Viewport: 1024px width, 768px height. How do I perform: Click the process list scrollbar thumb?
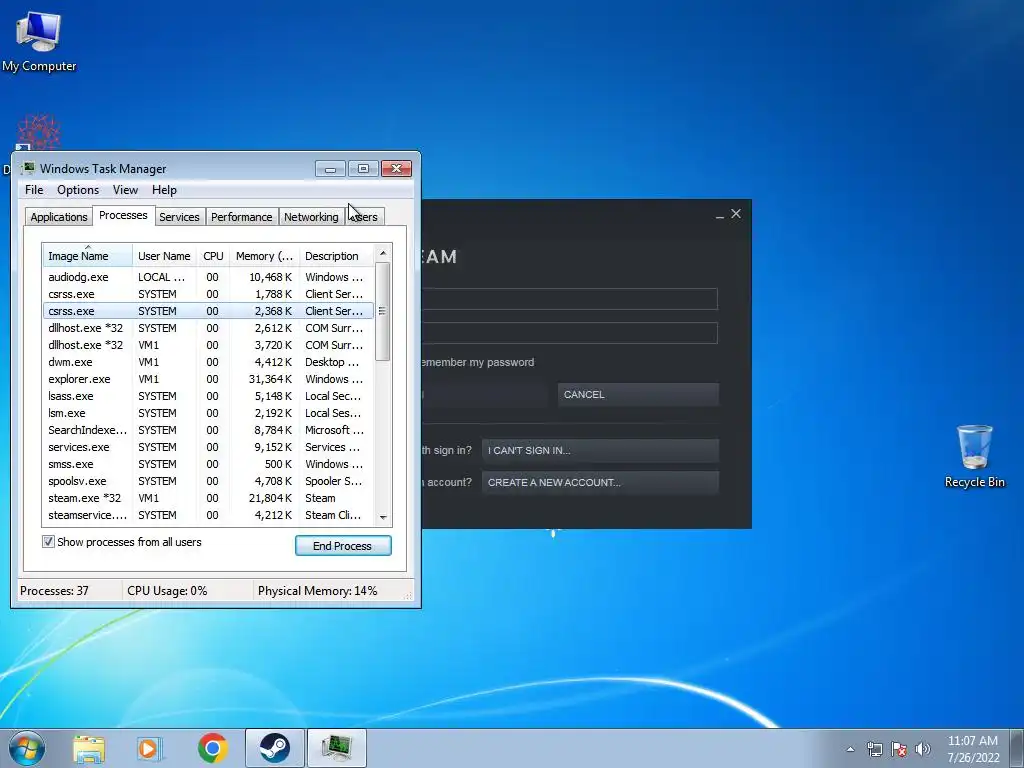click(x=383, y=311)
